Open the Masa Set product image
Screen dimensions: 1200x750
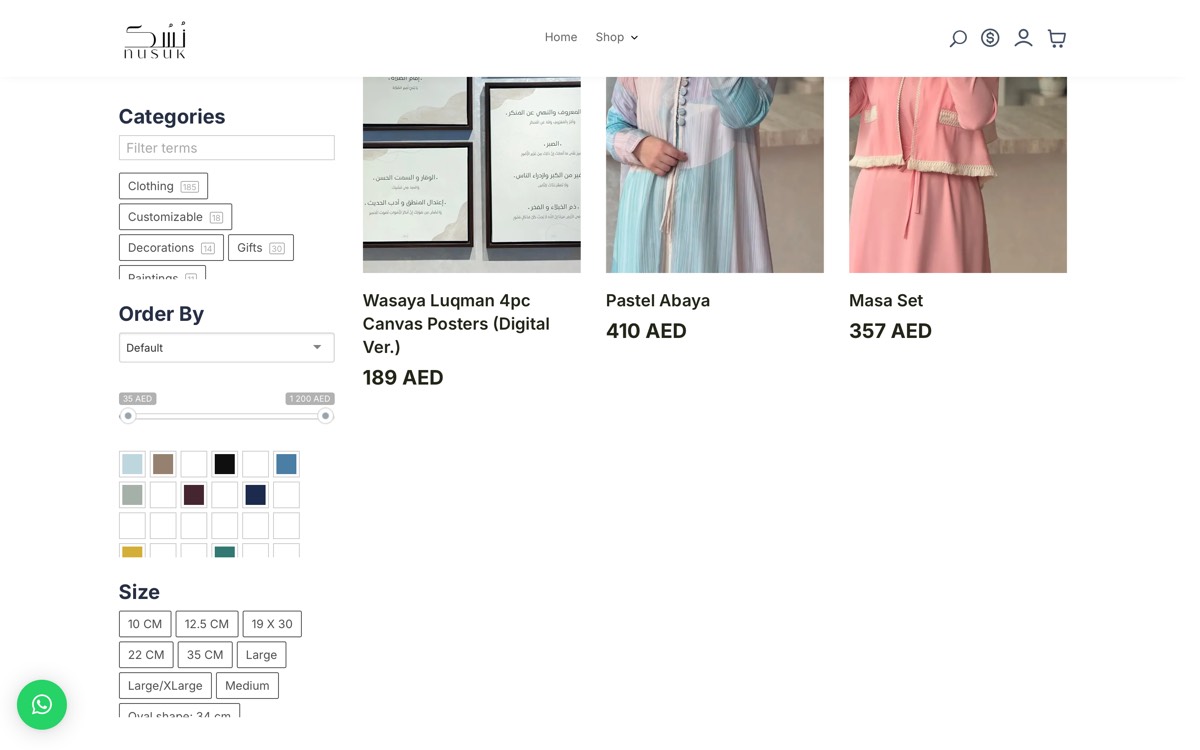pos(958,175)
